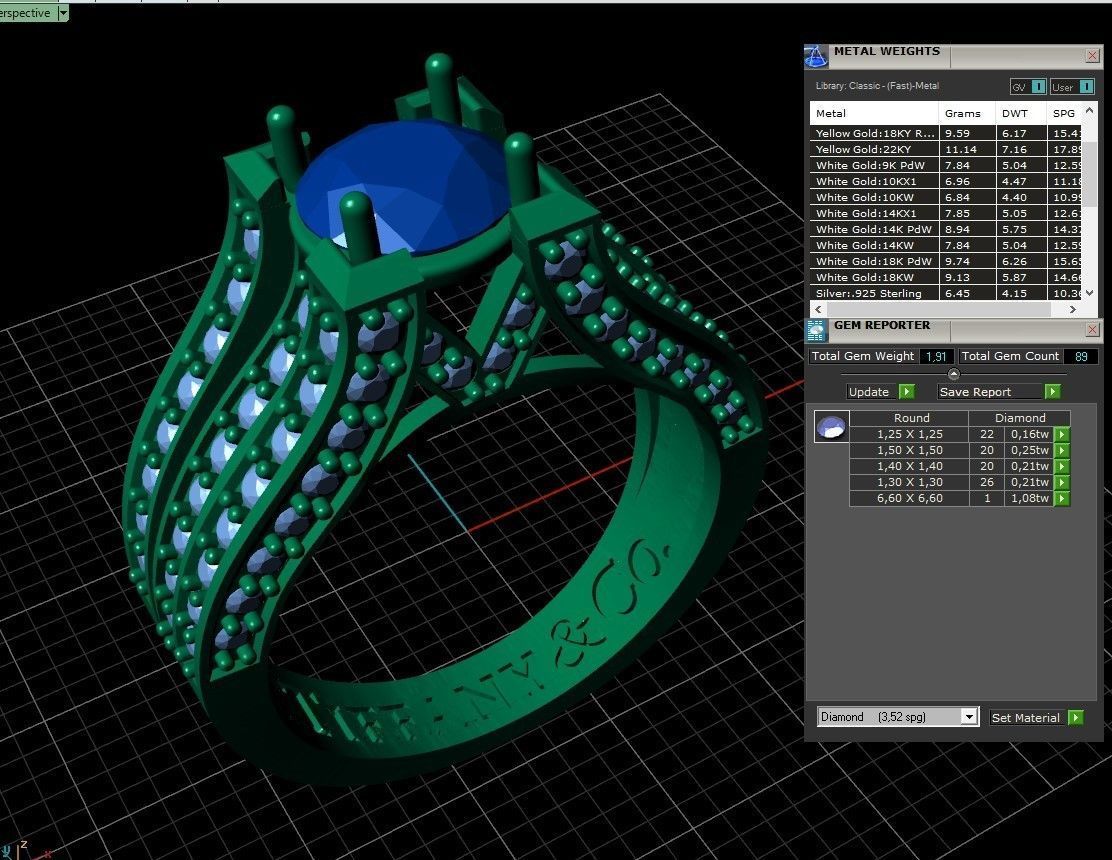Click the green arrow beside Set Material
This screenshot has width=1112, height=860.
click(x=1076, y=717)
